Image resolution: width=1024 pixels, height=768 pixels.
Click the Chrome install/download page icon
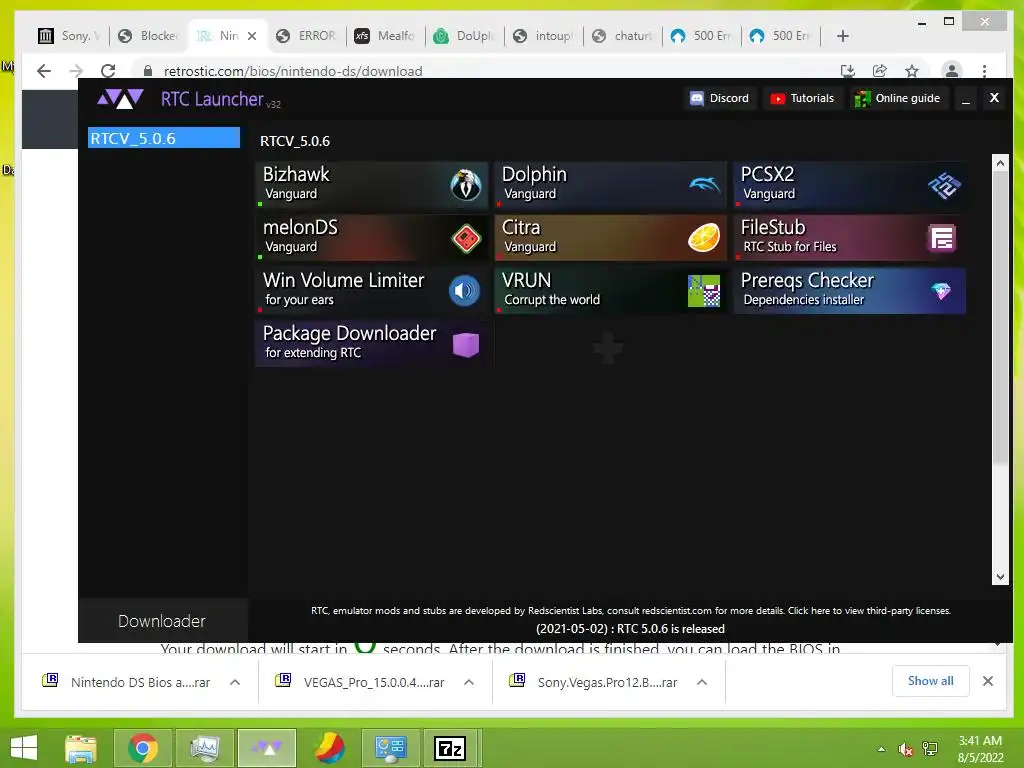click(x=848, y=71)
